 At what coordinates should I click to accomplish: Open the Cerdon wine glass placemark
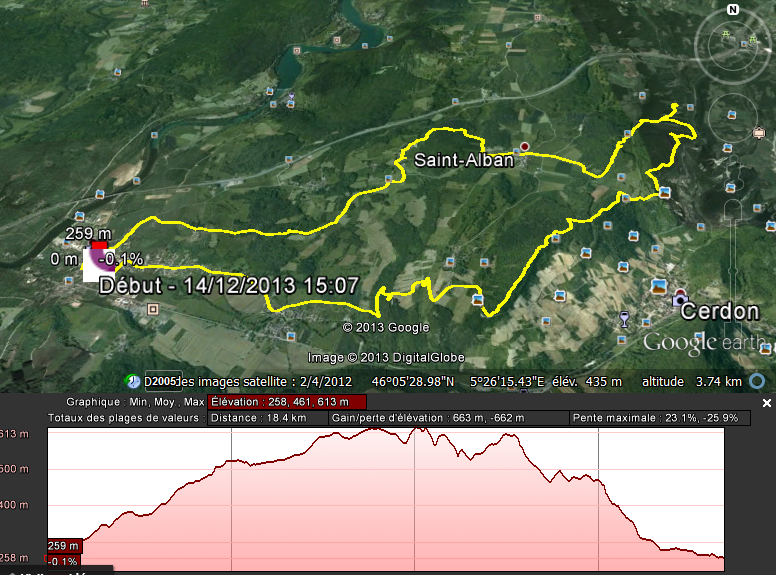(x=625, y=319)
